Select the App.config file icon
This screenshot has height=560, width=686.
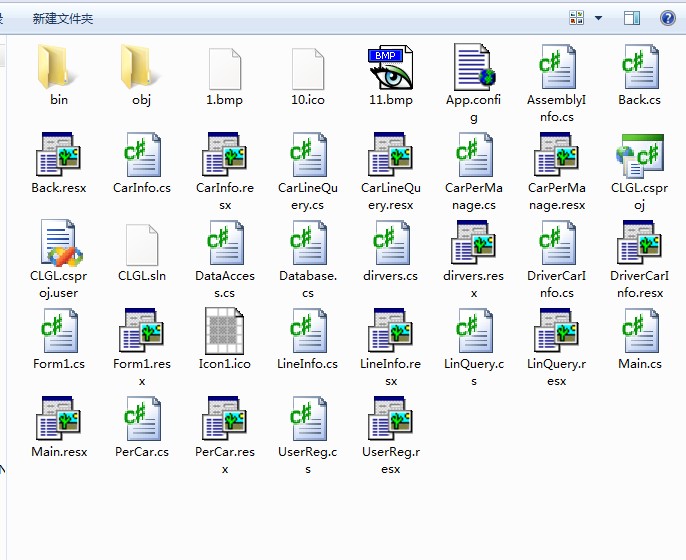474,67
